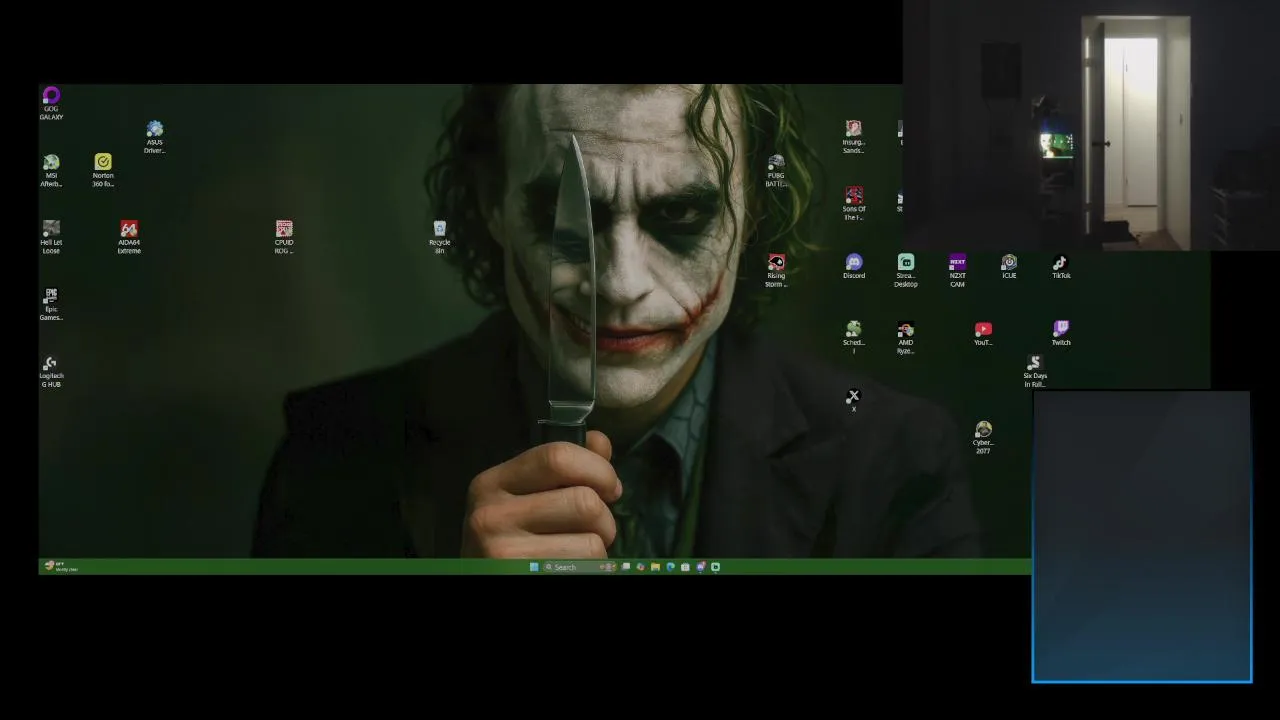1280x720 pixels.
Task: Open the Recycle Bin icon
Action: pyautogui.click(x=439, y=238)
